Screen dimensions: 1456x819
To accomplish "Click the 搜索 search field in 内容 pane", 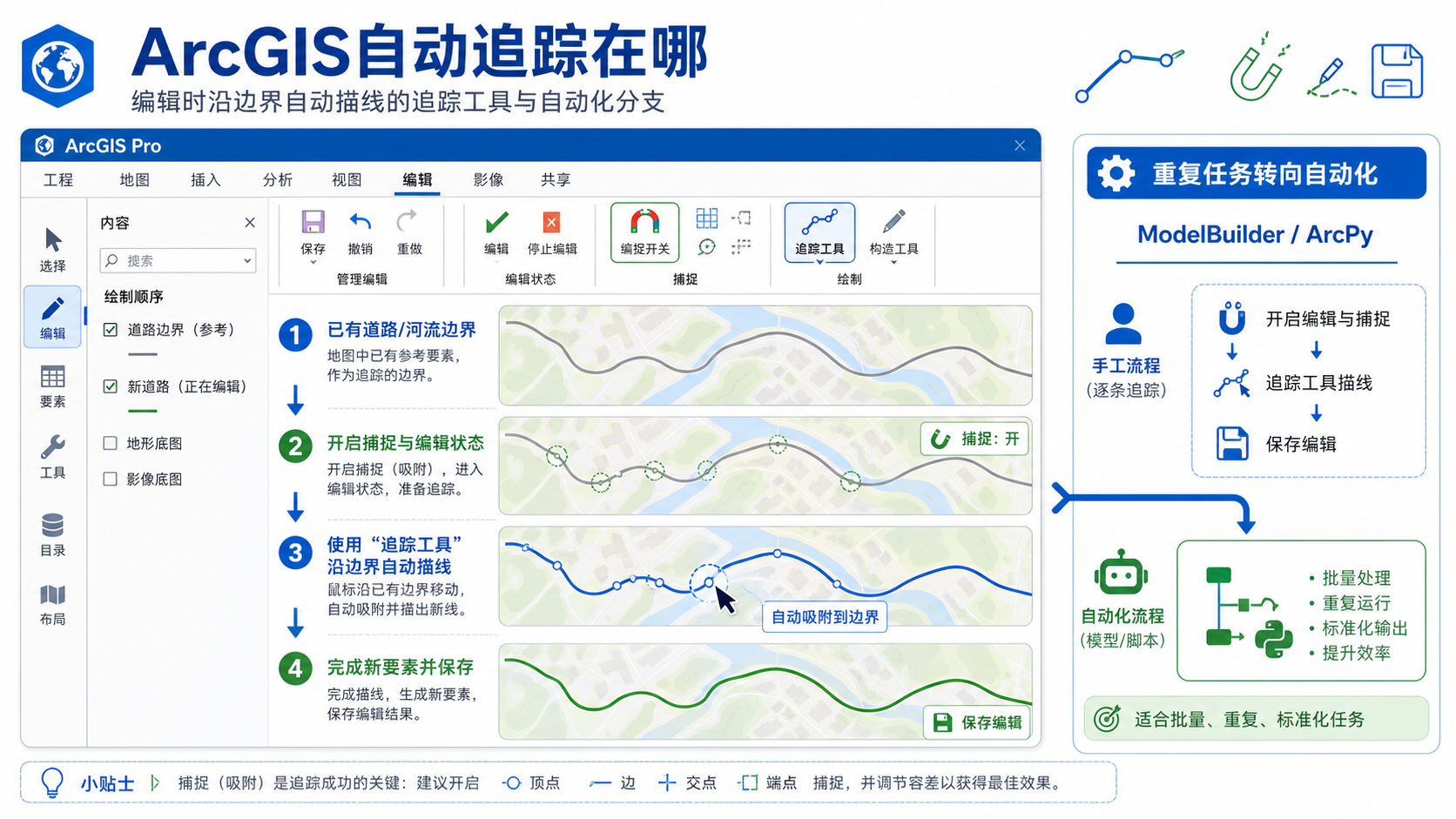I will [x=178, y=261].
